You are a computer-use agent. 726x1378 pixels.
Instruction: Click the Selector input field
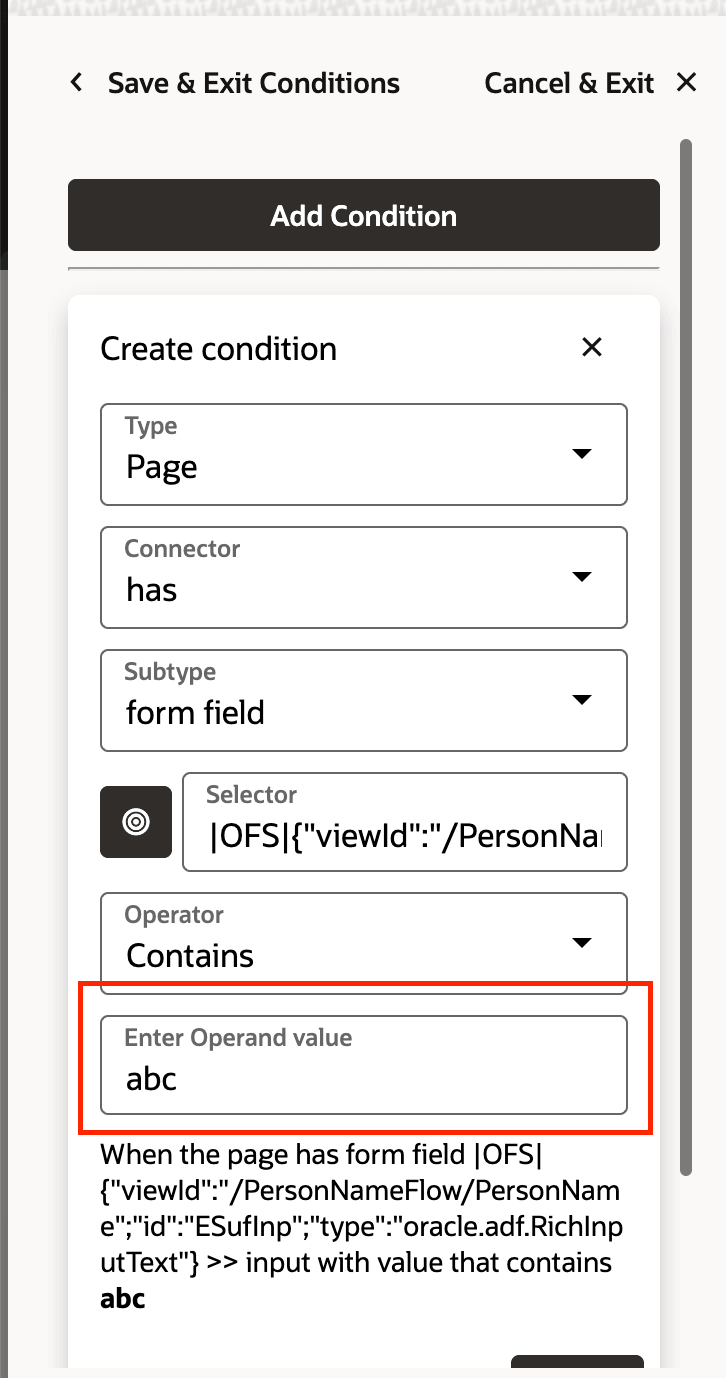tap(405, 822)
